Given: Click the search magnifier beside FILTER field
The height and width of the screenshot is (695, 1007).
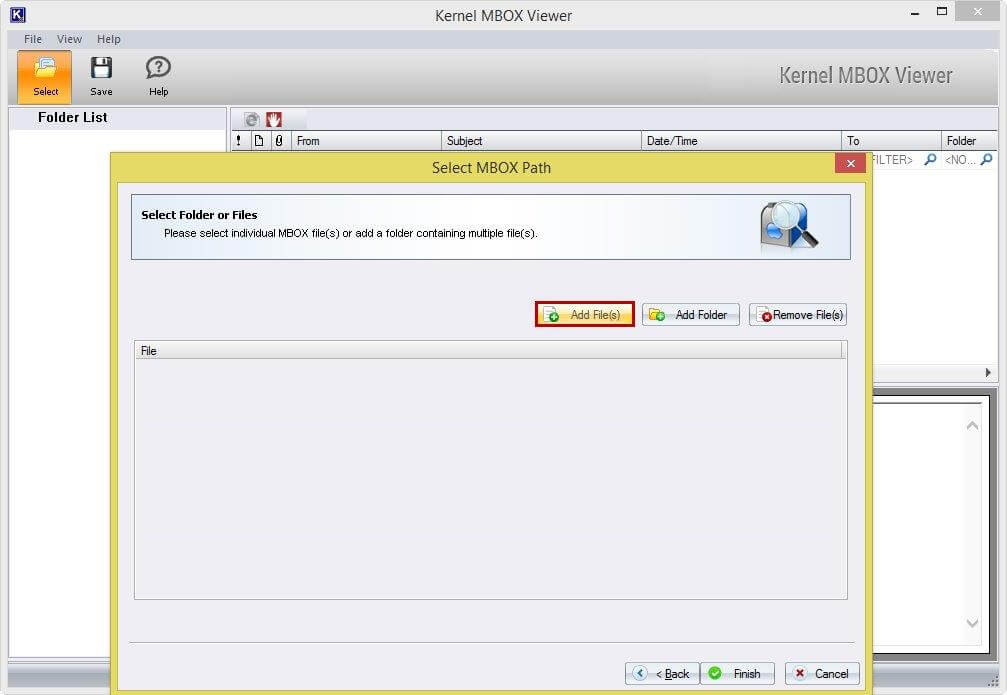Looking at the screenshot, I should tap(929, 159).
